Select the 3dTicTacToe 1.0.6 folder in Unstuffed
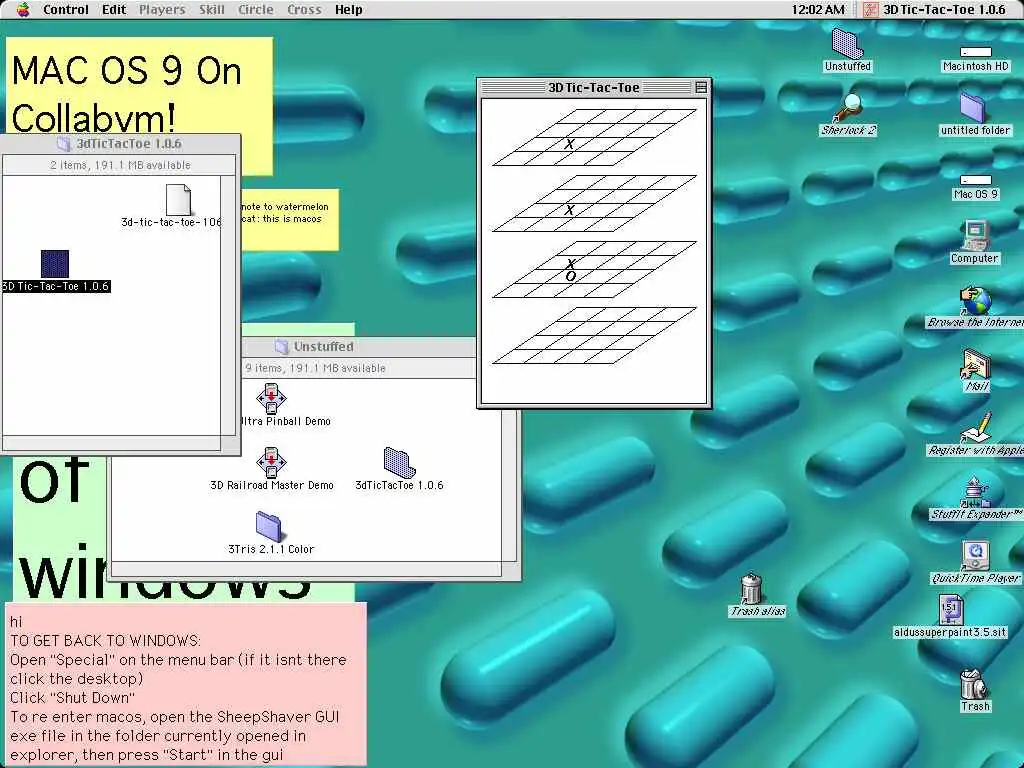Screen dimensions: 1024x768 pos(399,462)
